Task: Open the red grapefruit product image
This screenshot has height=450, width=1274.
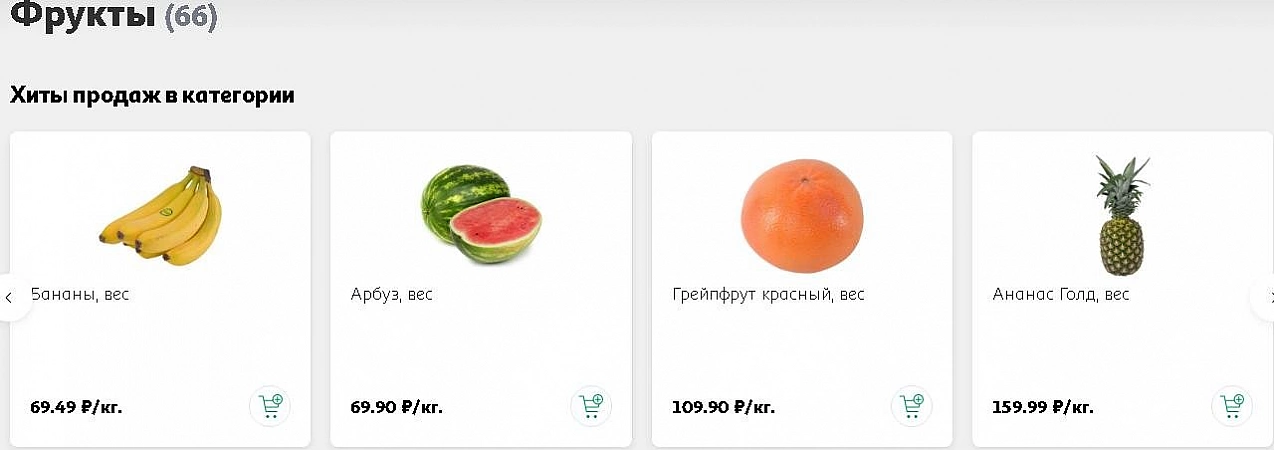Action: [x=802, y=215]
